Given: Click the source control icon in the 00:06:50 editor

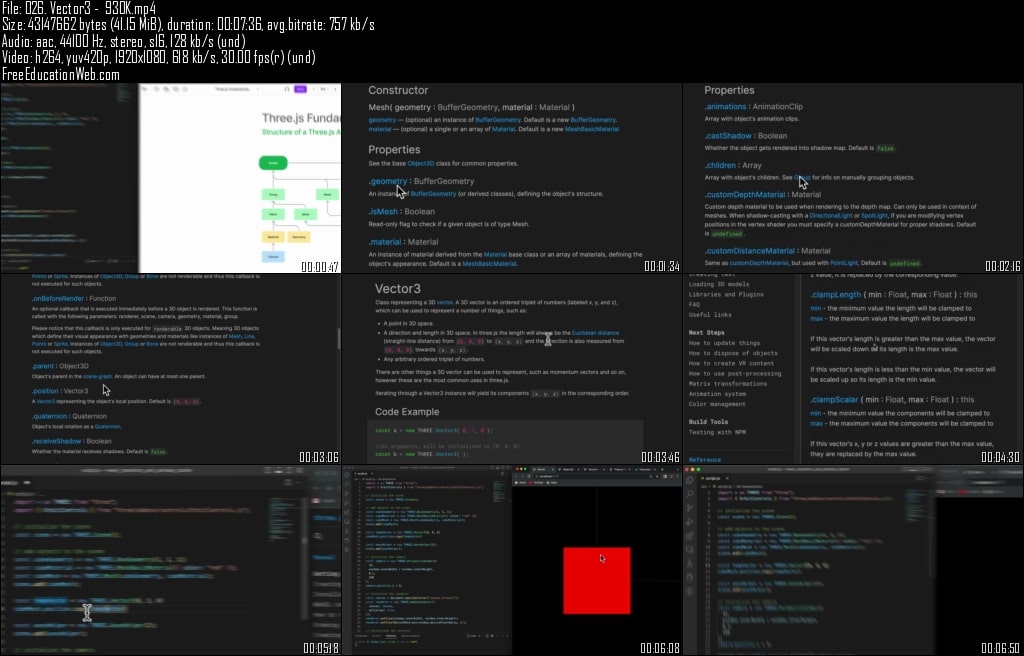Looking at the screenshot, I should point(690,508).
